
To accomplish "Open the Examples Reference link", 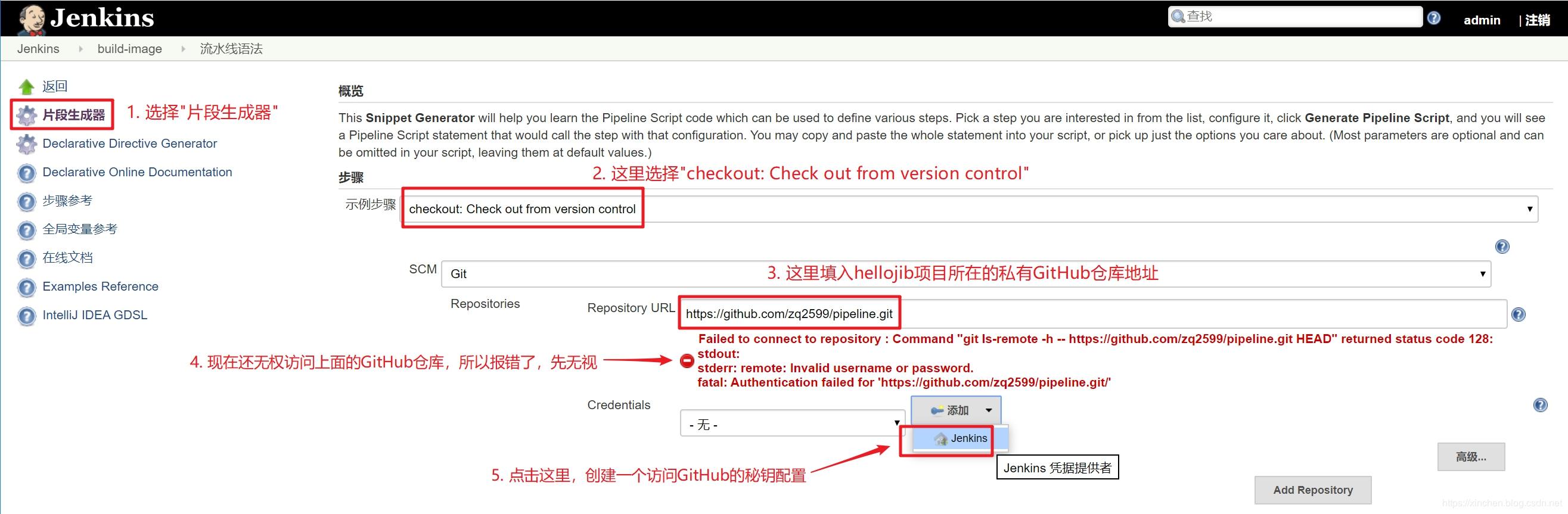I will 101,286.
